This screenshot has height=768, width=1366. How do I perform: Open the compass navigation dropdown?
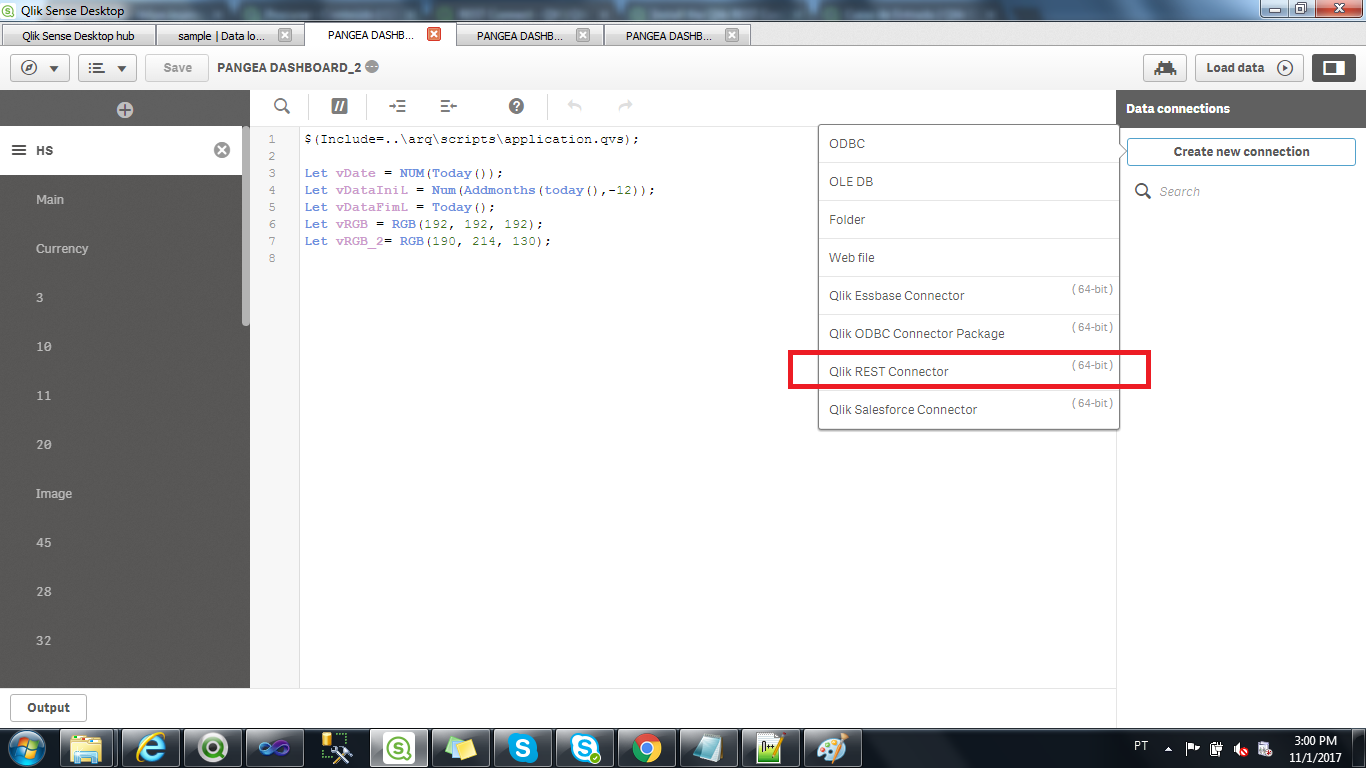[x=39, y=68]
